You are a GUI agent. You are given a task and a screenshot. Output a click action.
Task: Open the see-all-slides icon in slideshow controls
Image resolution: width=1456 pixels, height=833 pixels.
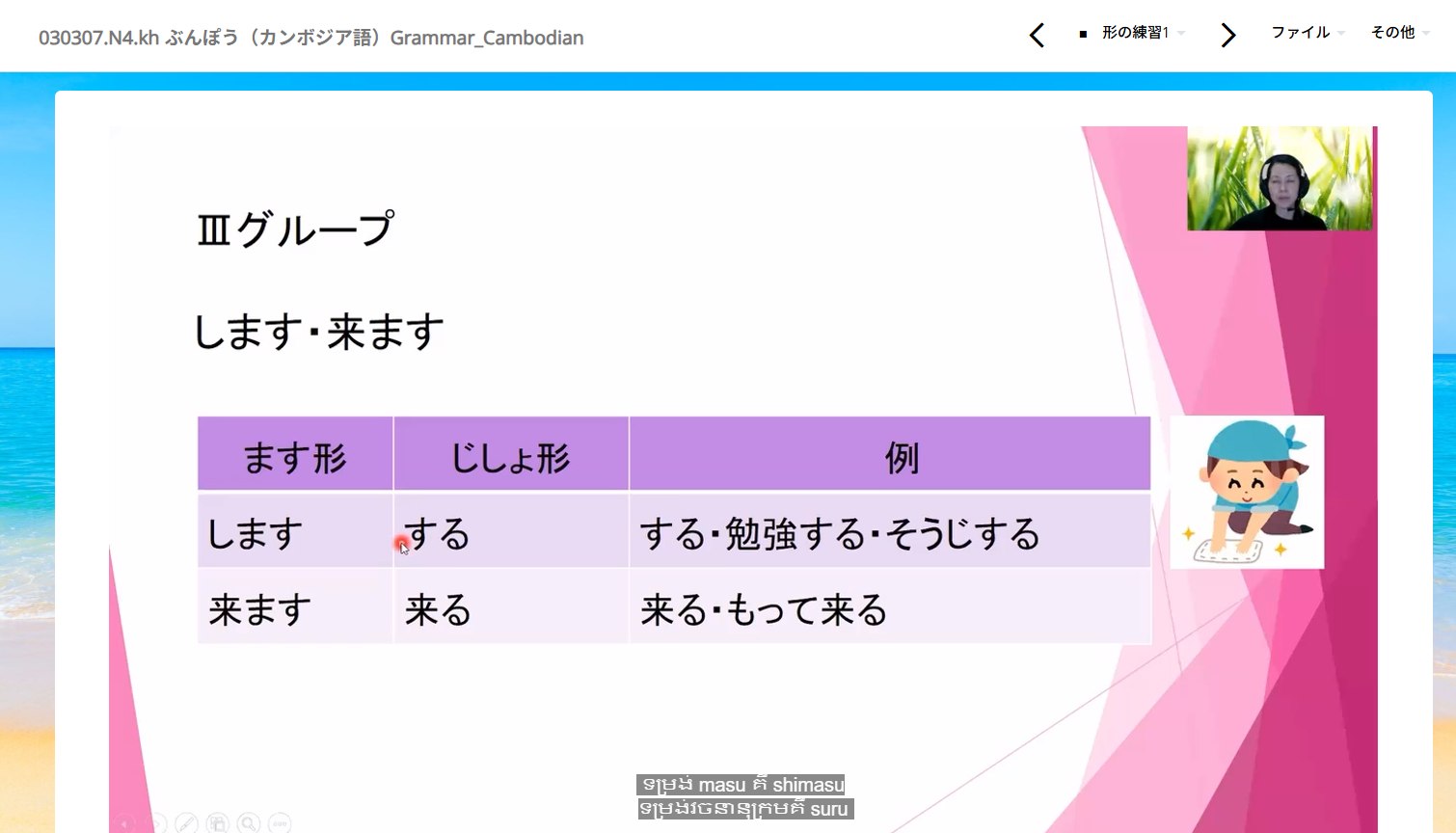click(218, 823)
